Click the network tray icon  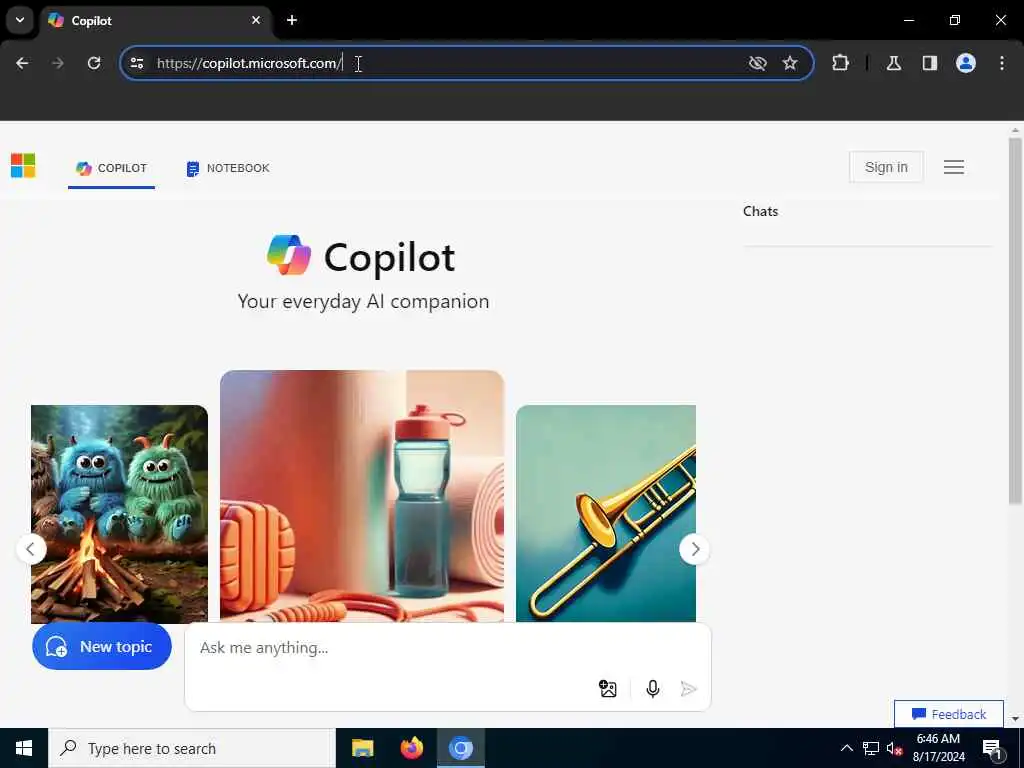tap(871, 748)
